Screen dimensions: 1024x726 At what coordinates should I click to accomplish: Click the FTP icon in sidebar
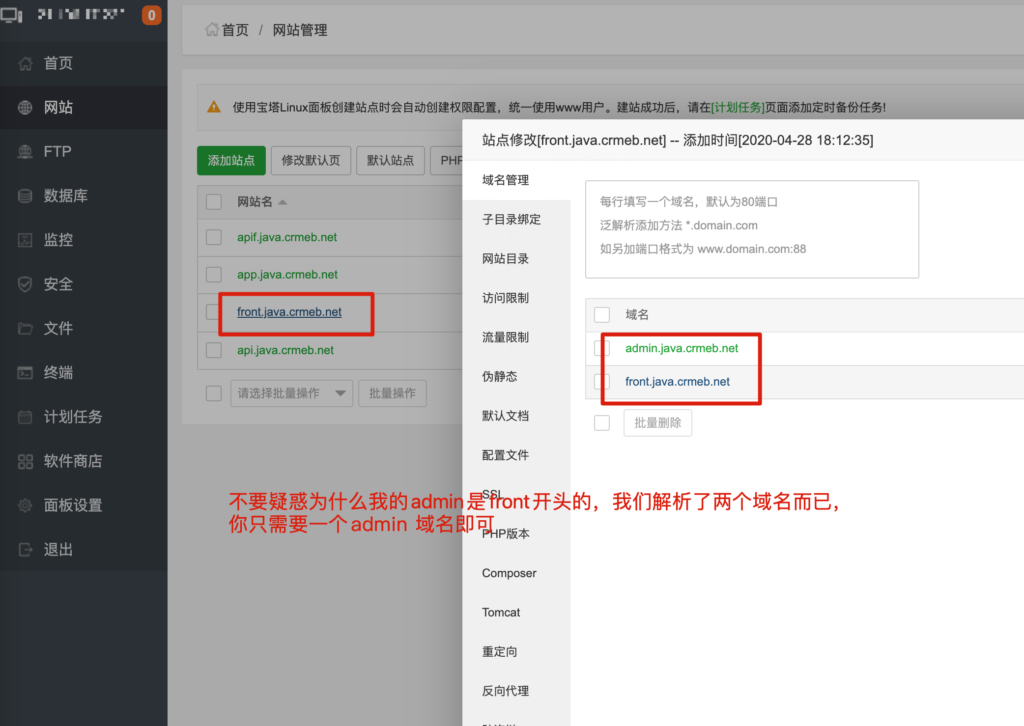point(25,151)
